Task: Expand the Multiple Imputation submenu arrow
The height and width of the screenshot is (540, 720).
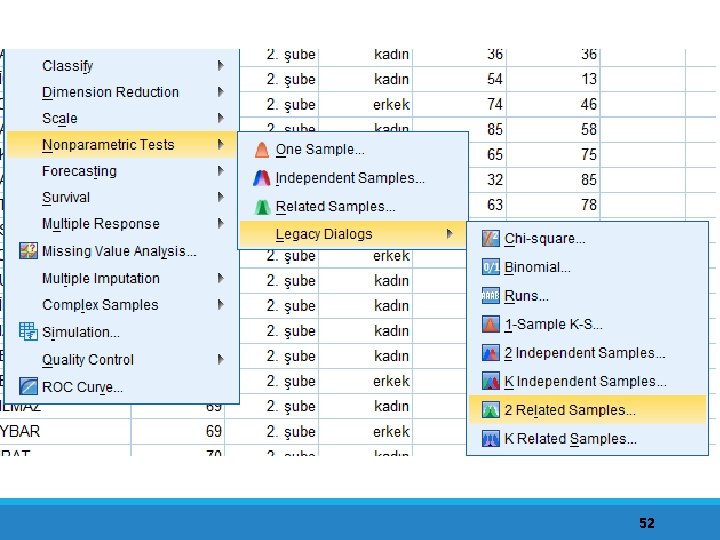Action: pyautogui.click(x=220, y=278)
